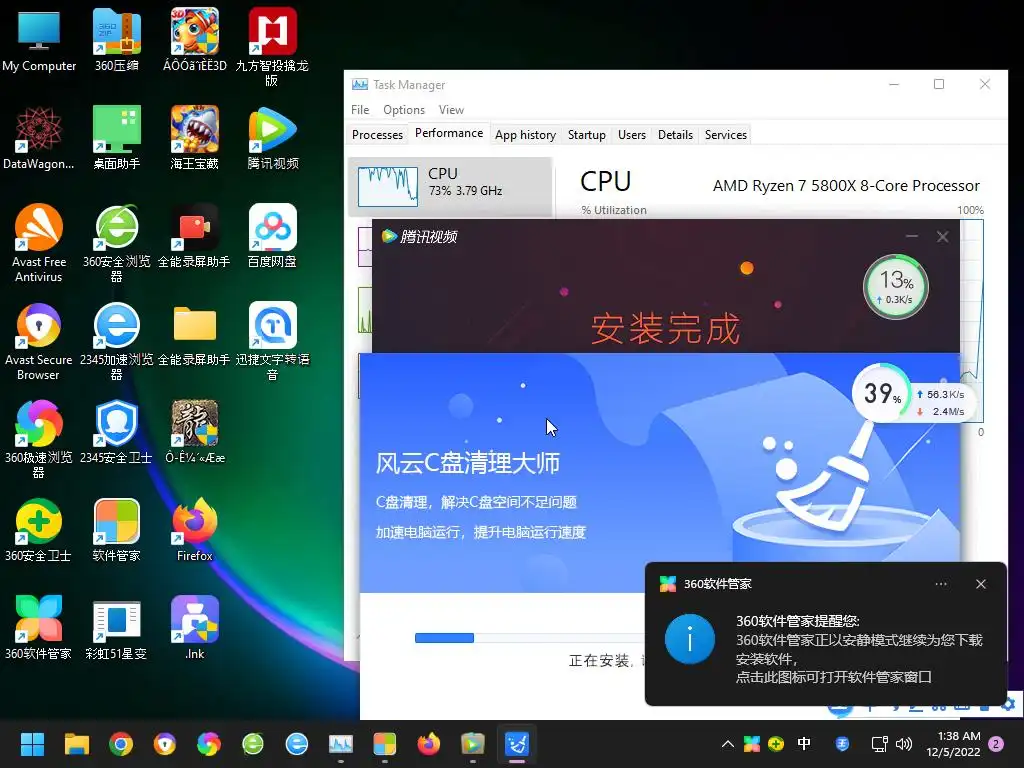
Task: Launch Avast Free Antivirus shortcut
Action: (x=39, y=243)
